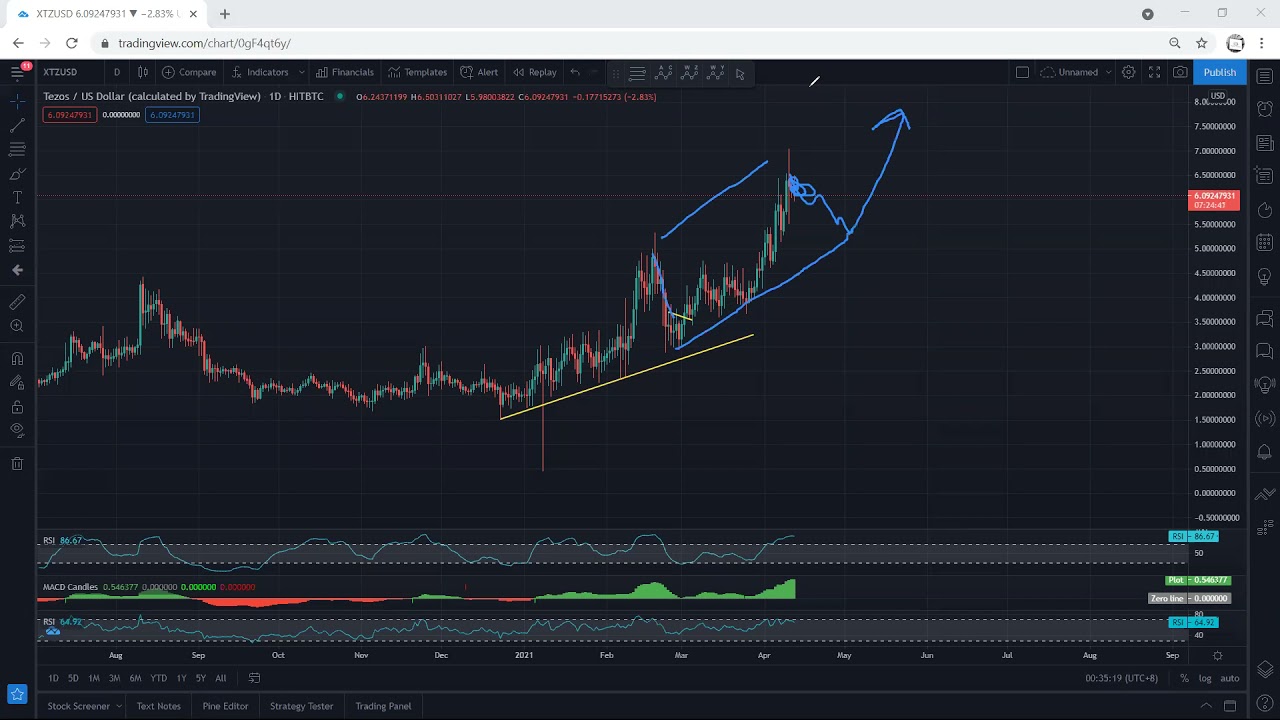The width and height of the screenshot is (1280, 720).
Task: Open the main hamburger menu
Action: (17, 72)
